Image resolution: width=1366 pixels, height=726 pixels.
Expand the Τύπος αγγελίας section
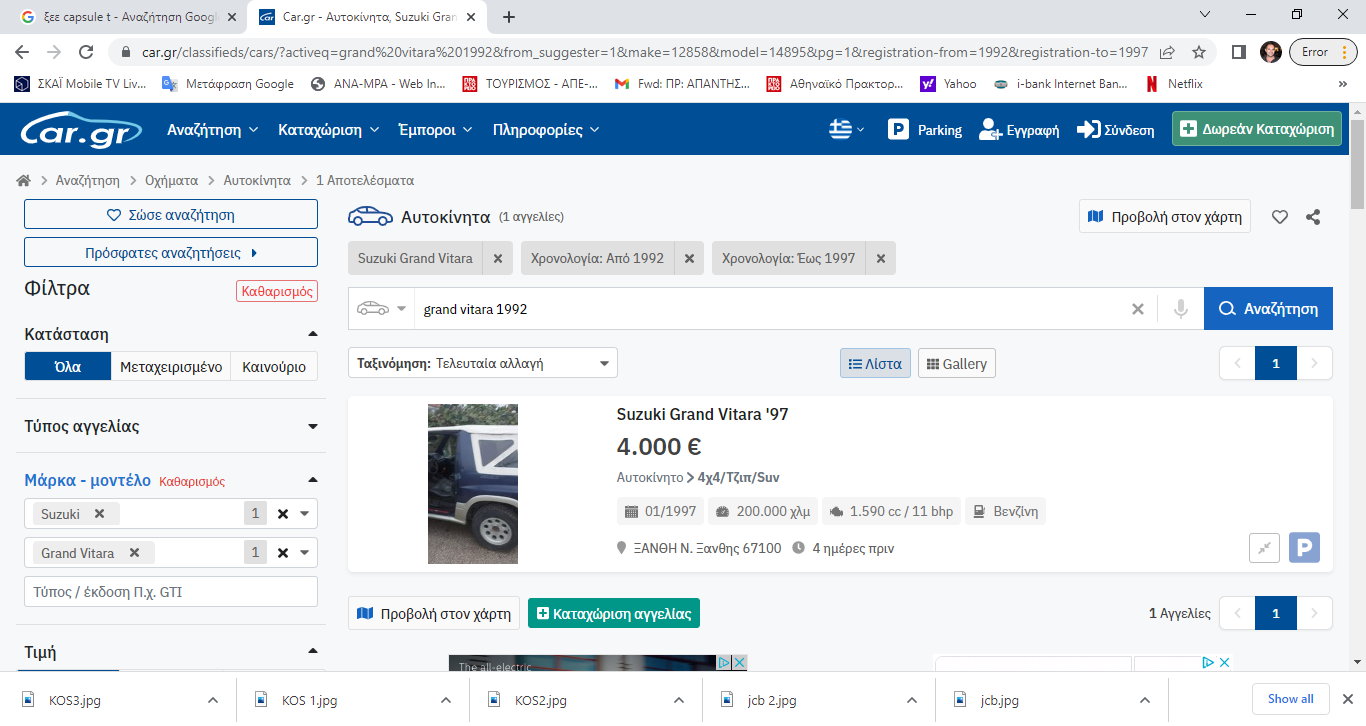[313, 427]
